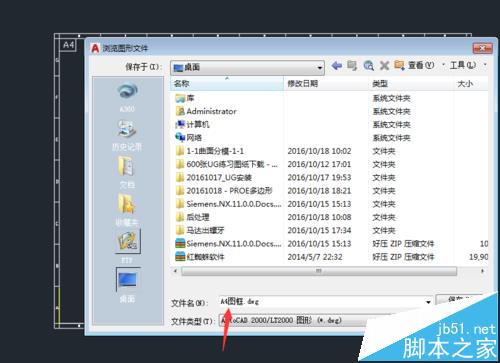Click the search the web icon
This screenshot has height=363, width=500.
pyautogui.click(x=368, y=65)
